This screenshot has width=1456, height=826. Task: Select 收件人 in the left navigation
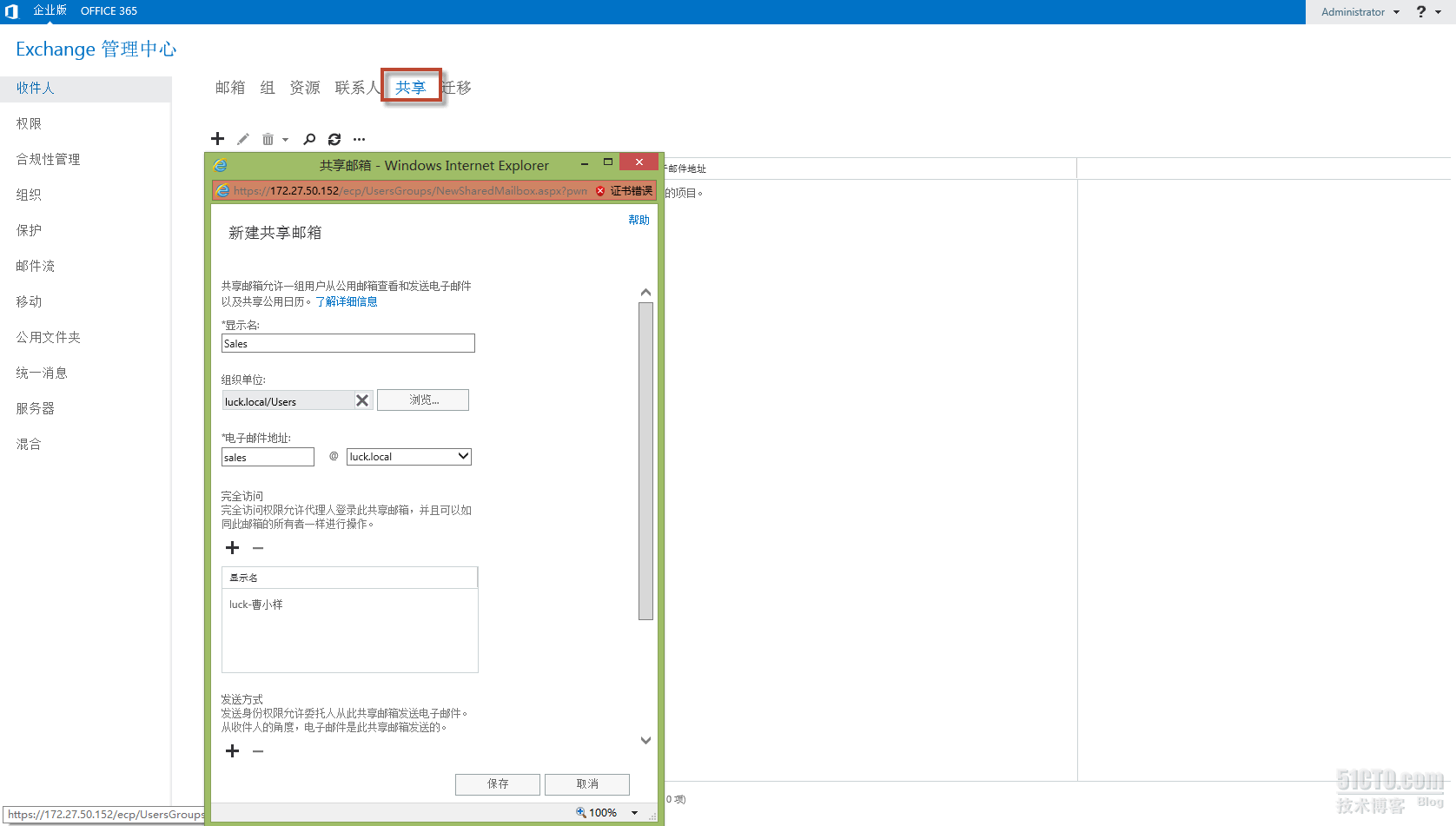tap(85, 89)
